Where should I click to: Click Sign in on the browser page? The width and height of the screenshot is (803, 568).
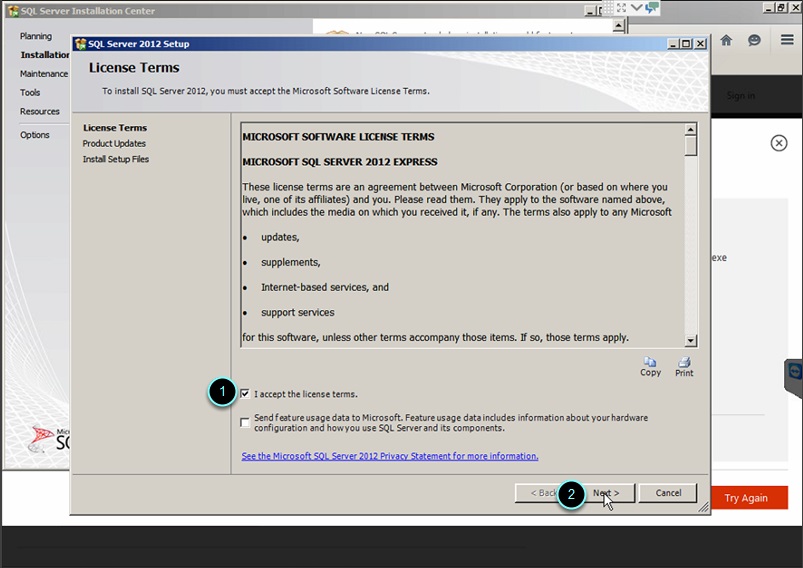click(741, 96)
